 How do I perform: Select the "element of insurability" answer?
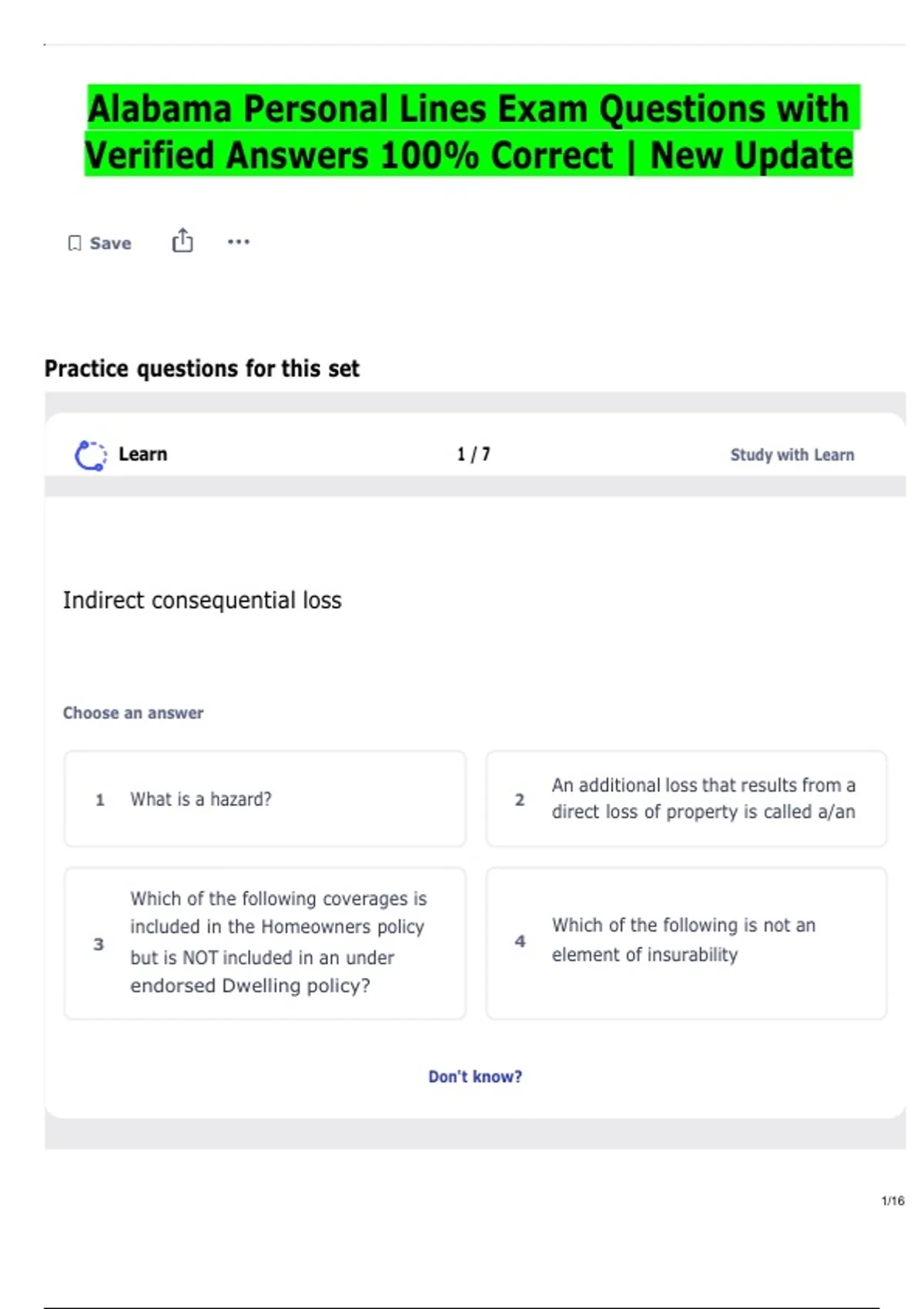coord(686,942)
